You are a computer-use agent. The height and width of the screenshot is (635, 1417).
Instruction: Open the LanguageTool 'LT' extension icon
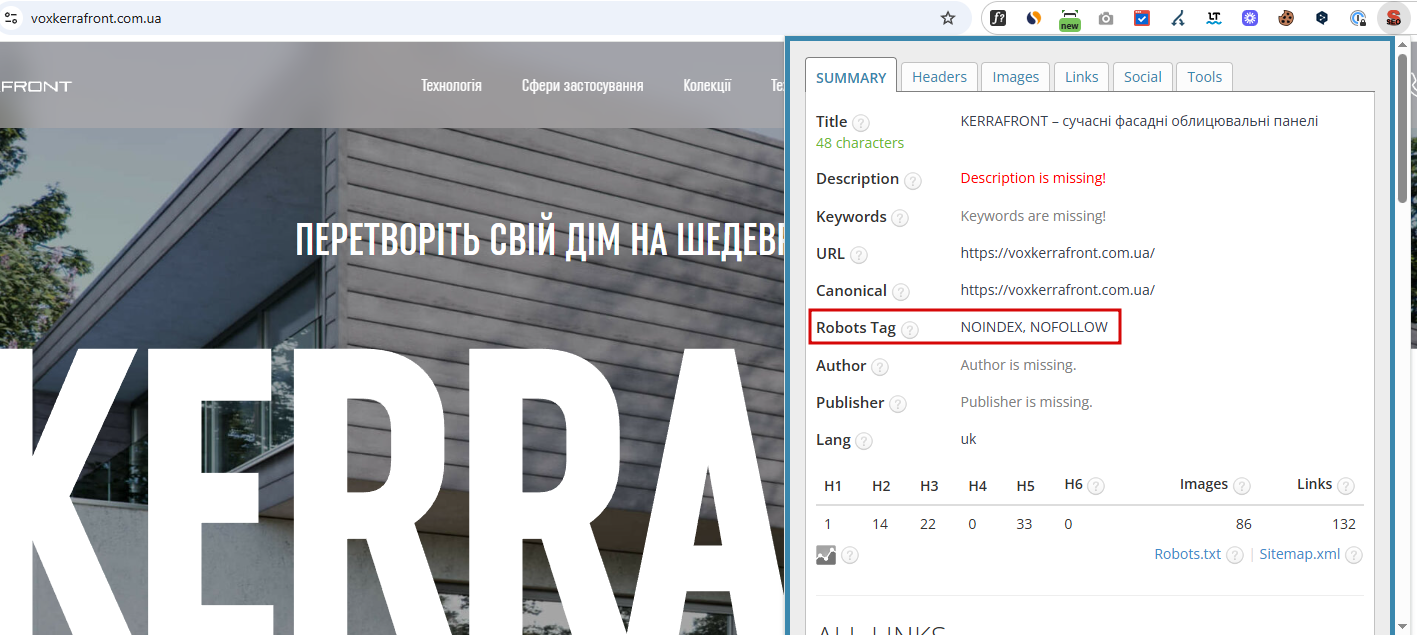pos(1214,18)
